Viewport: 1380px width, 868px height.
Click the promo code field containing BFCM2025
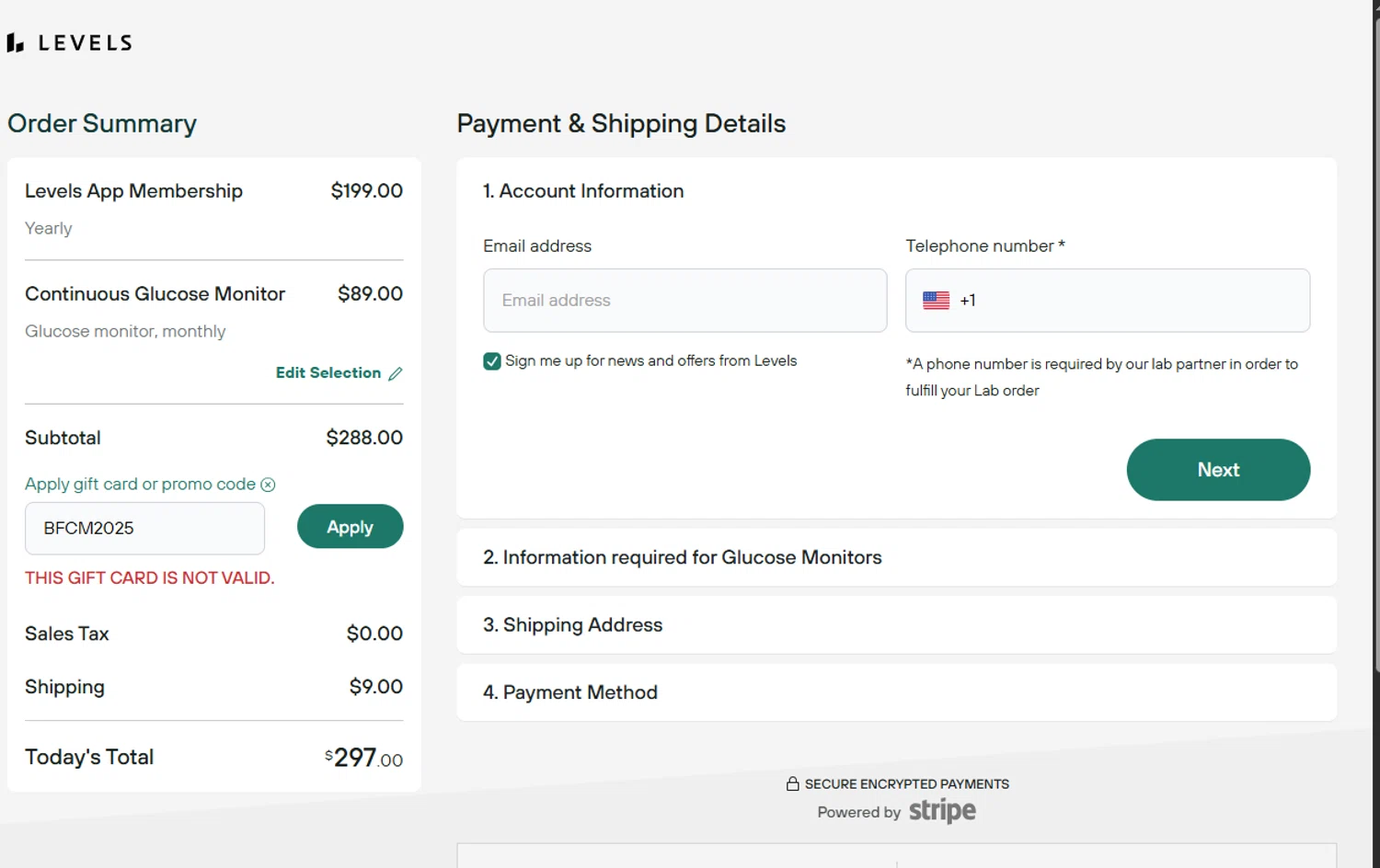144,529
